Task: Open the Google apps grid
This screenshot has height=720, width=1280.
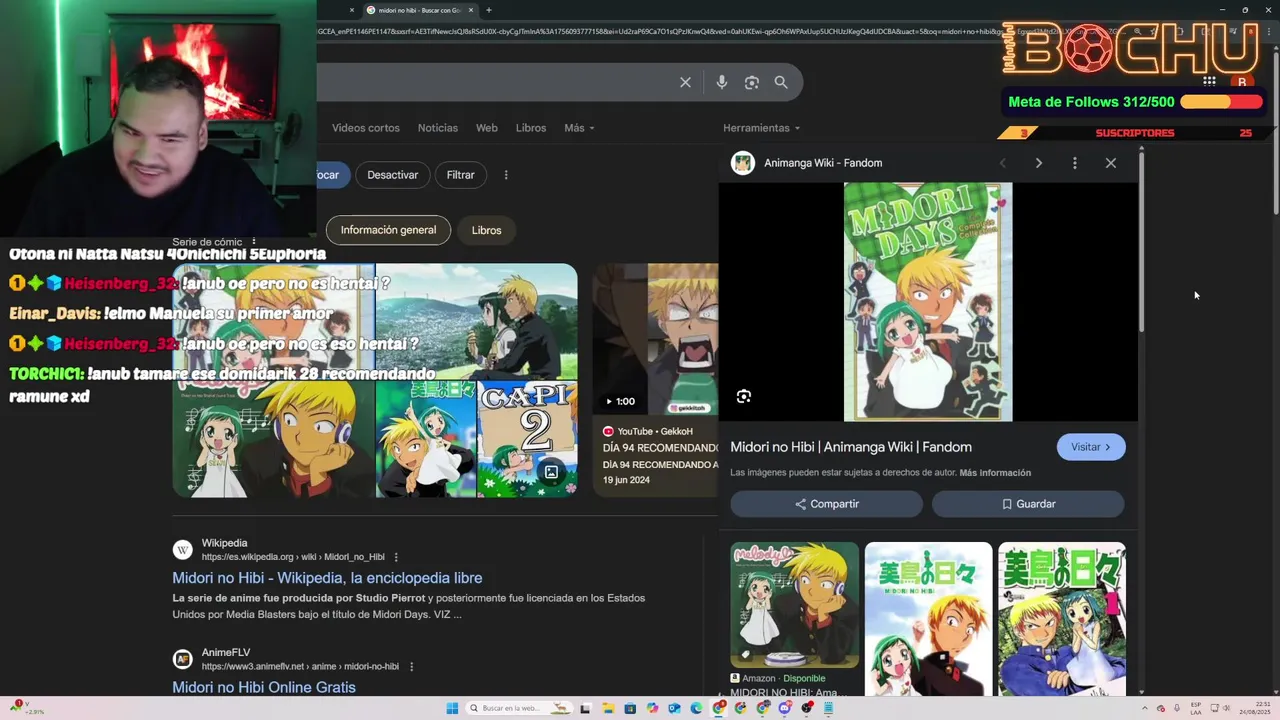Action: pos(1209,82)
